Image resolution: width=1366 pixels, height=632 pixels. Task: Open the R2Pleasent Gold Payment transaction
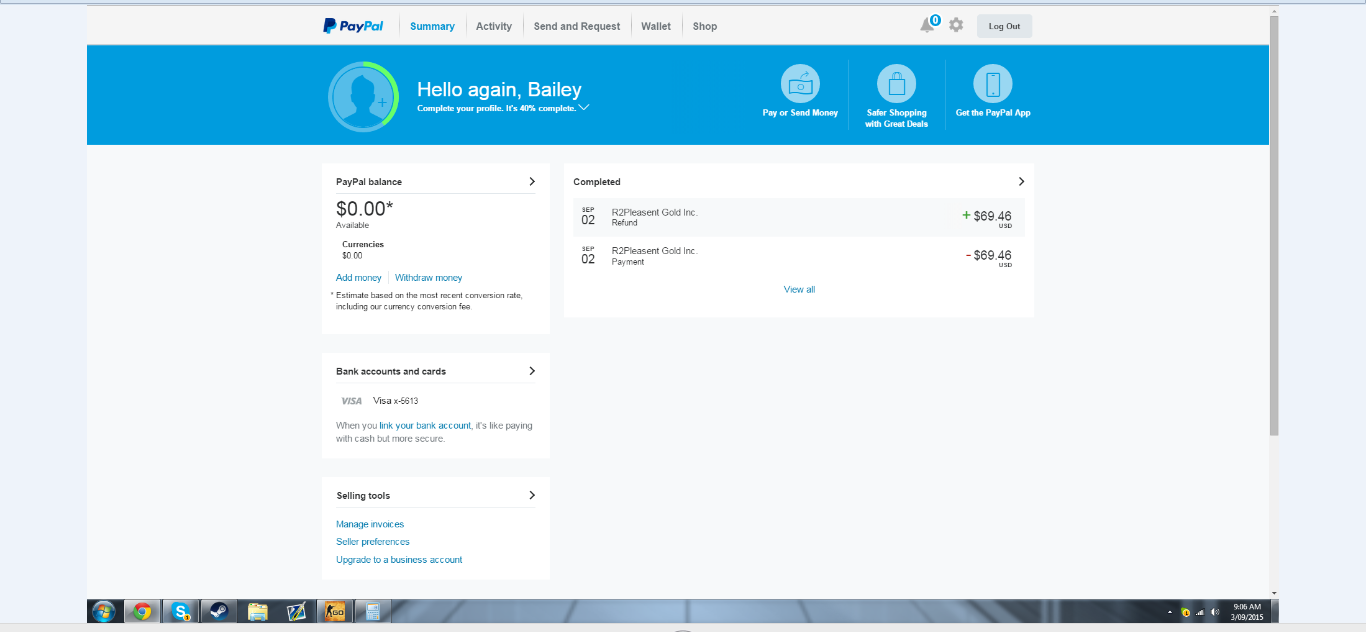tap(799, 256)
